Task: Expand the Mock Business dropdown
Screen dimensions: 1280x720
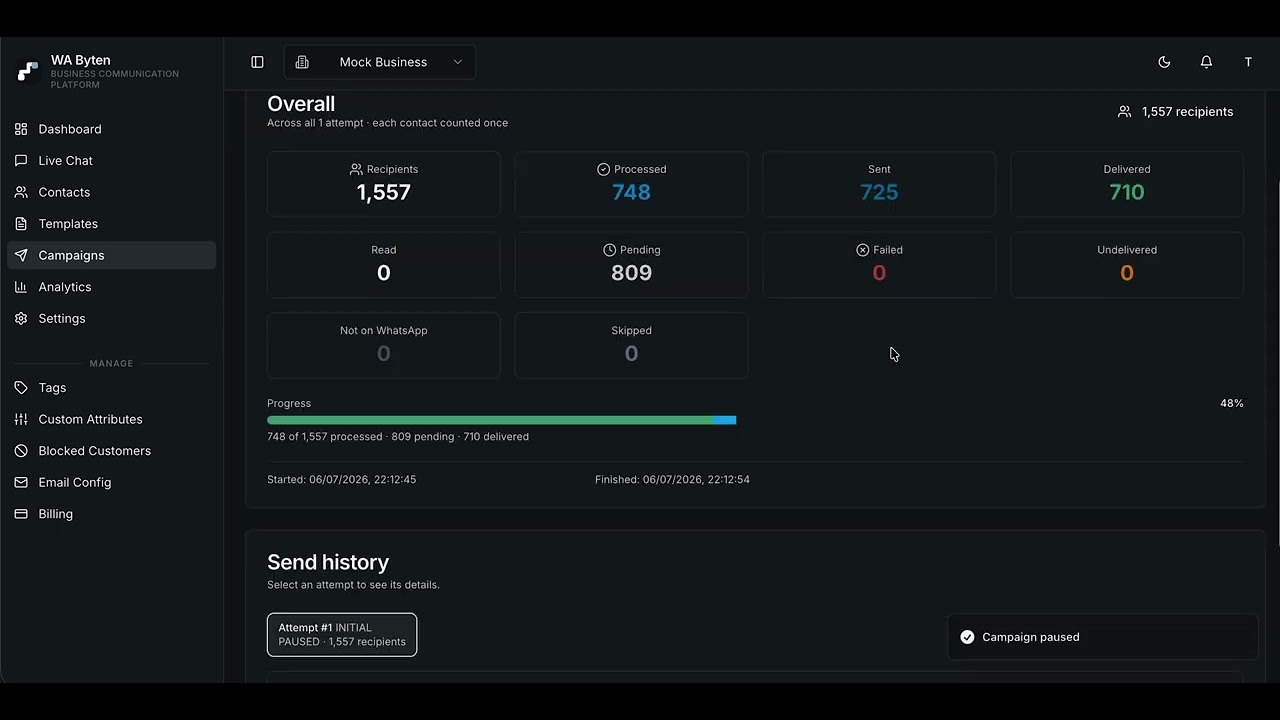Action: point(380,62)
